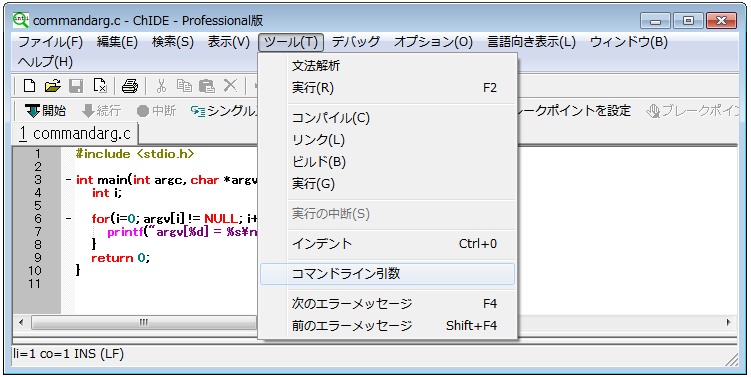Image resolution: width=751 pixels, height=377 pixels.
Task: Click the ブレークポイントを設定 toolbar button
Action: tap(574, 111)
